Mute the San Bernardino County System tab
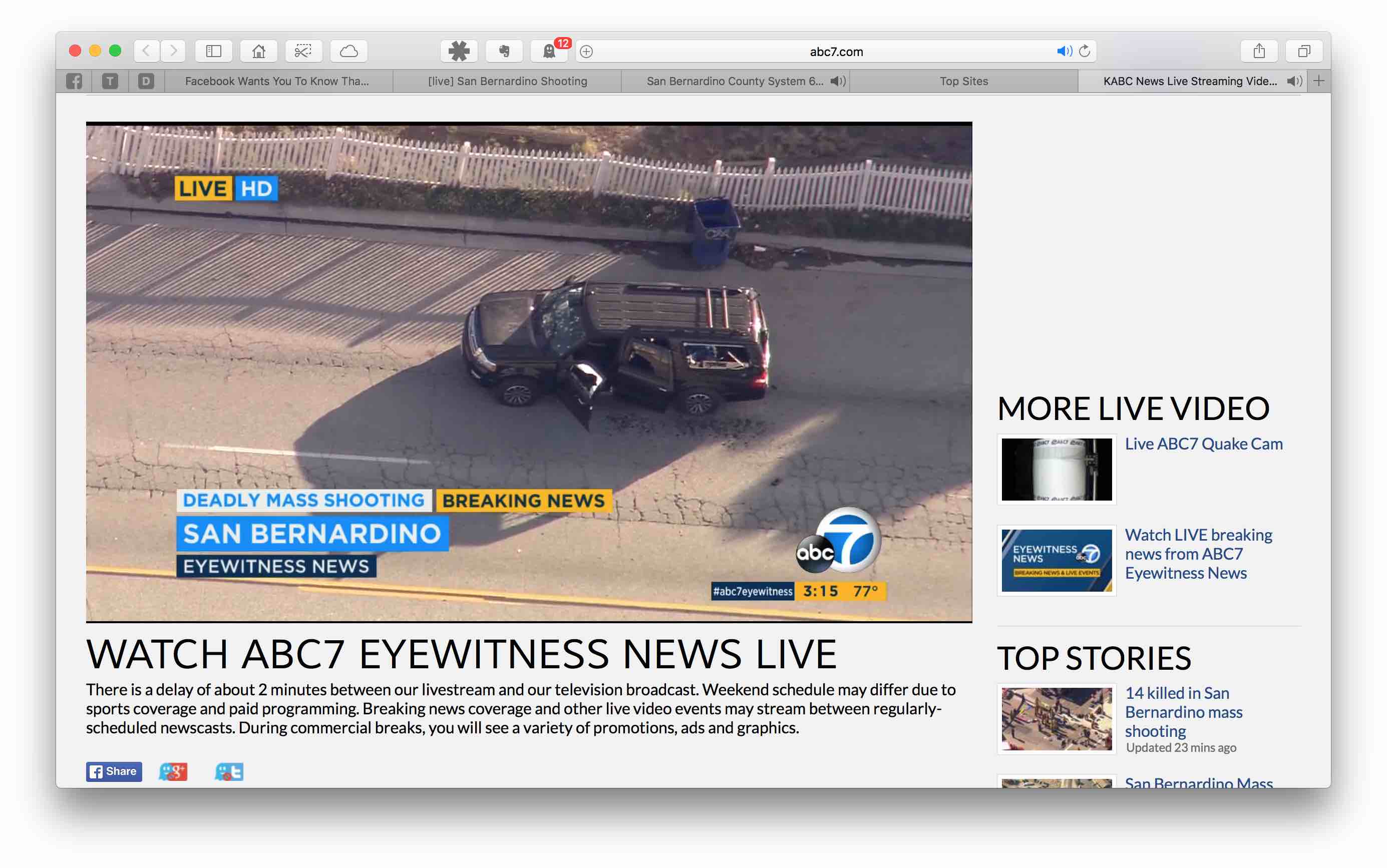Viewport: 1387px width, 868px height. (x=838, y=81)
